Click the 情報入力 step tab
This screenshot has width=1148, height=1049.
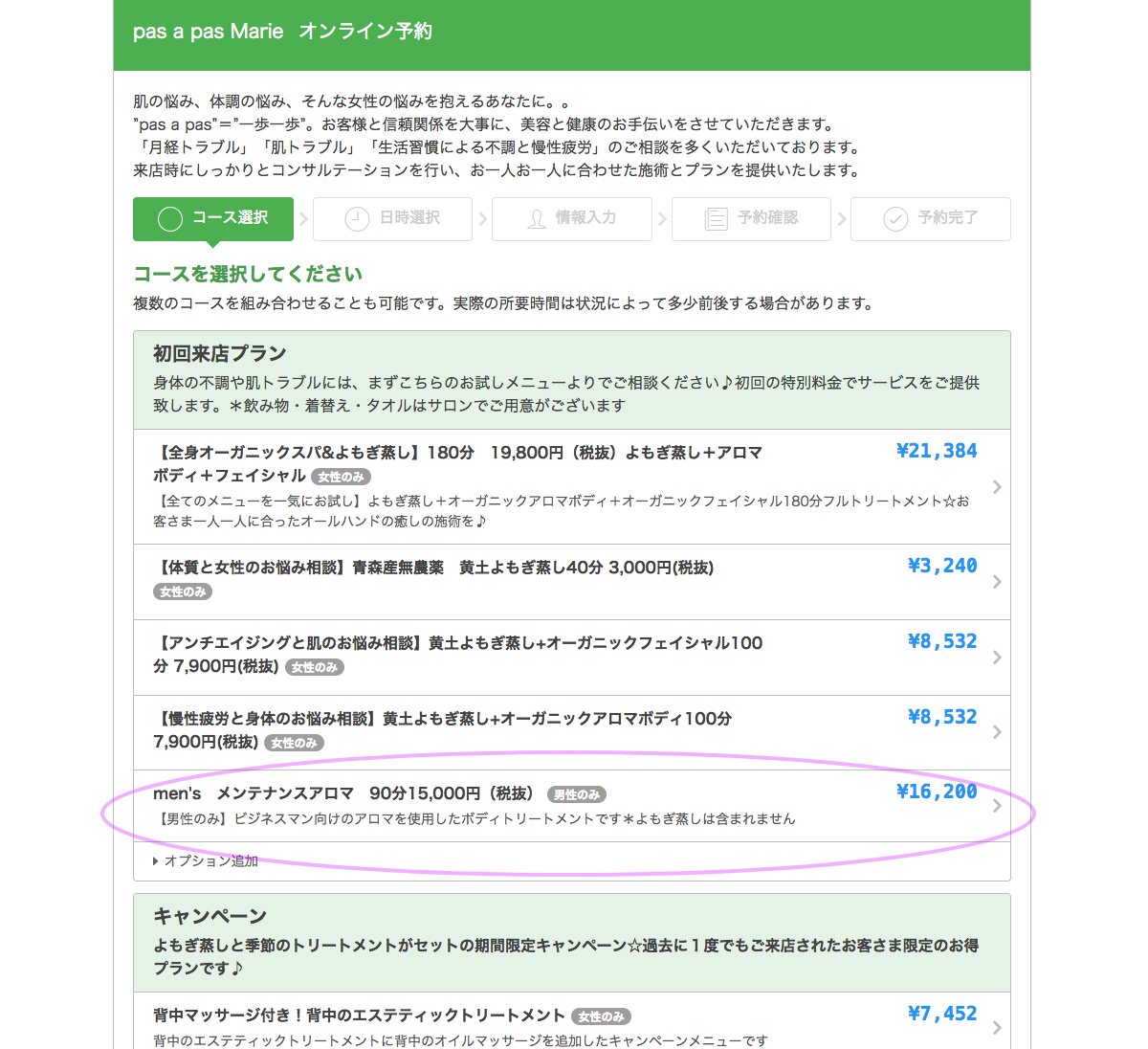(x=572, y=218)
